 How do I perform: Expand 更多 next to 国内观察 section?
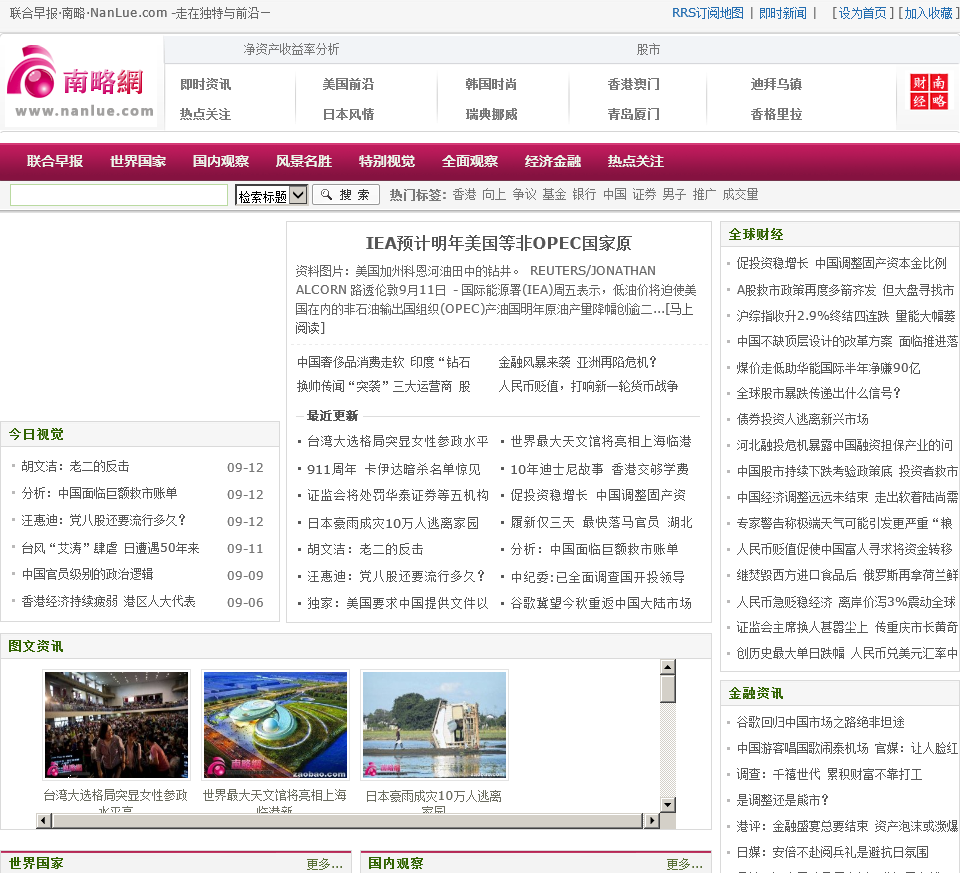[684, 864]
